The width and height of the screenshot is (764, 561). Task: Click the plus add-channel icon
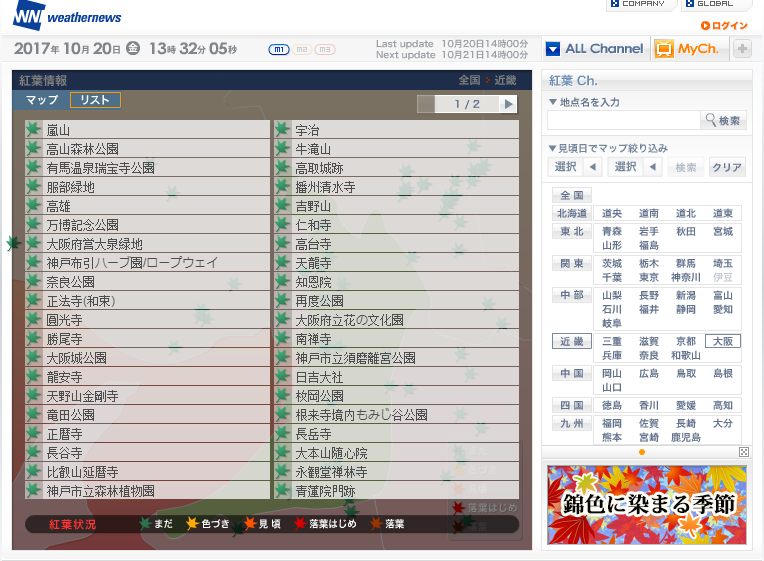click(742, 49)
